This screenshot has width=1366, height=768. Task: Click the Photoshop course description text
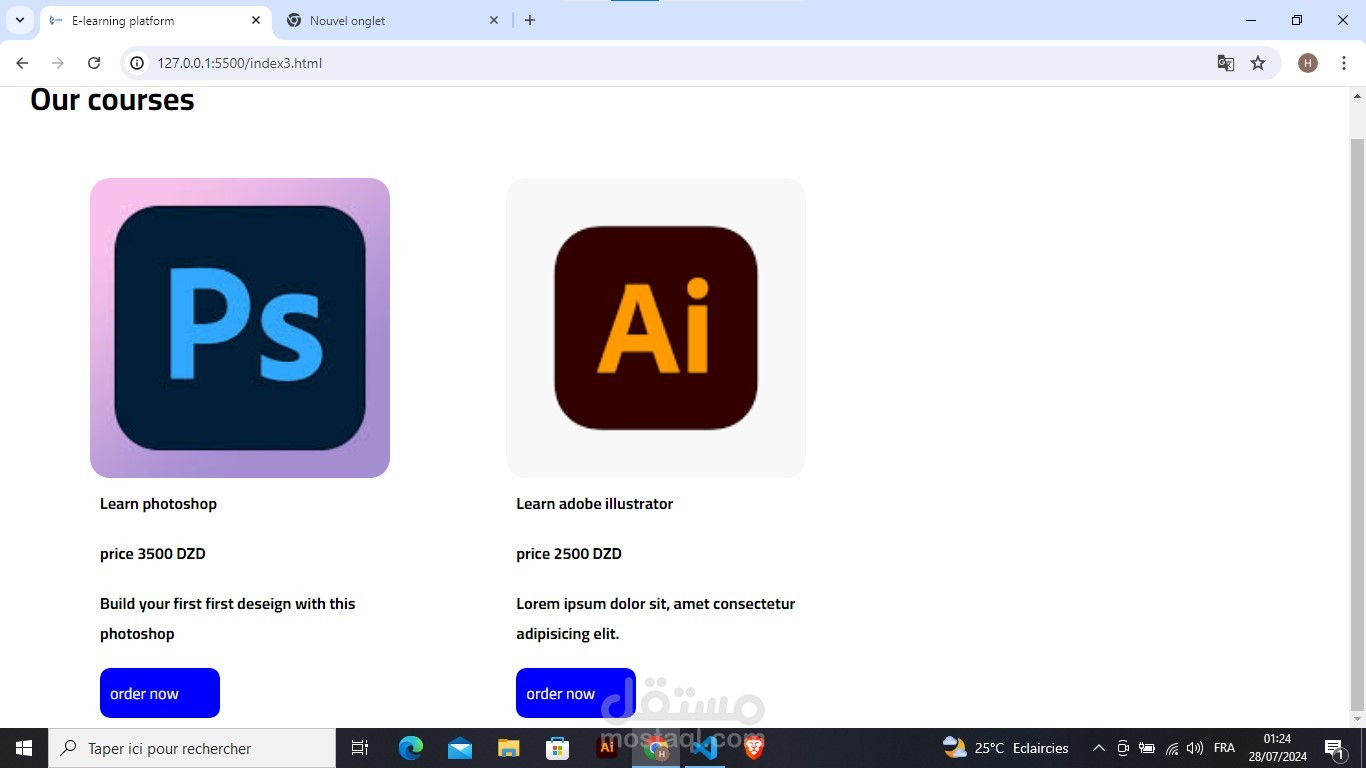(228, 619)
